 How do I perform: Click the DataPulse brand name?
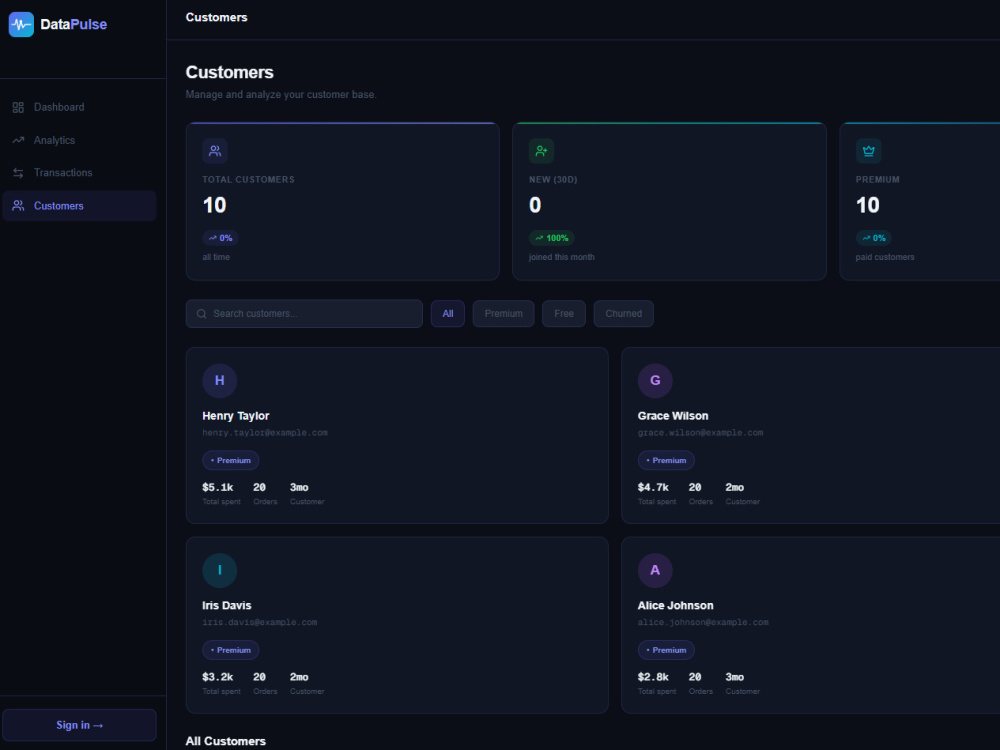pyautogui.click(x=73, y=24)
